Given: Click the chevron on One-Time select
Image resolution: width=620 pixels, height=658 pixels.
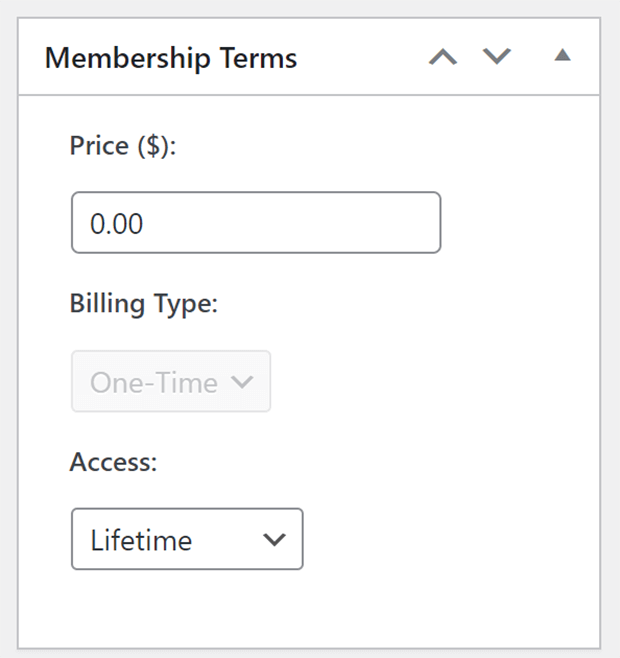Looking at the screenshot, I should [242, 381].
